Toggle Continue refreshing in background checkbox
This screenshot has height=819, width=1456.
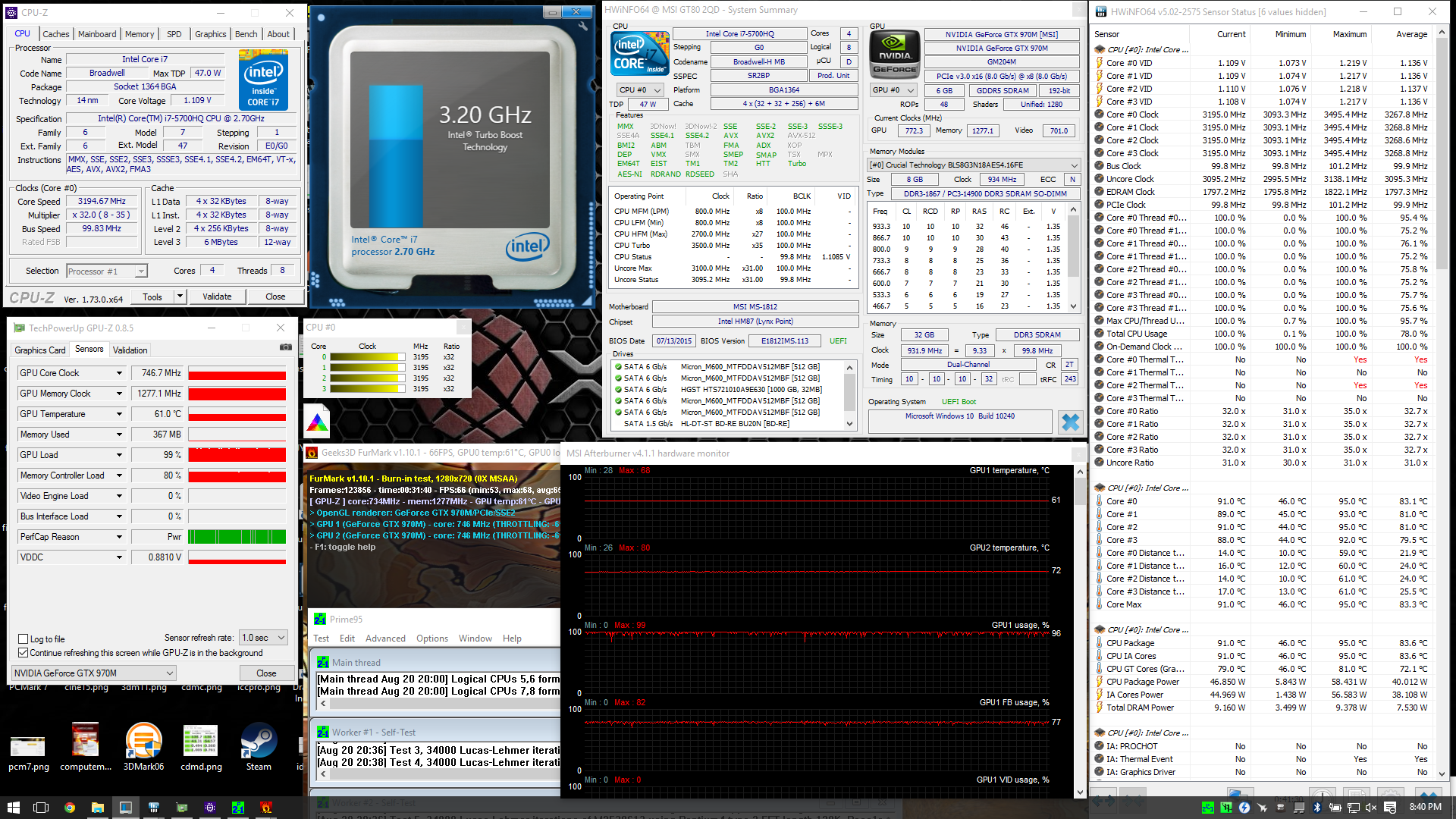(24, 653)
